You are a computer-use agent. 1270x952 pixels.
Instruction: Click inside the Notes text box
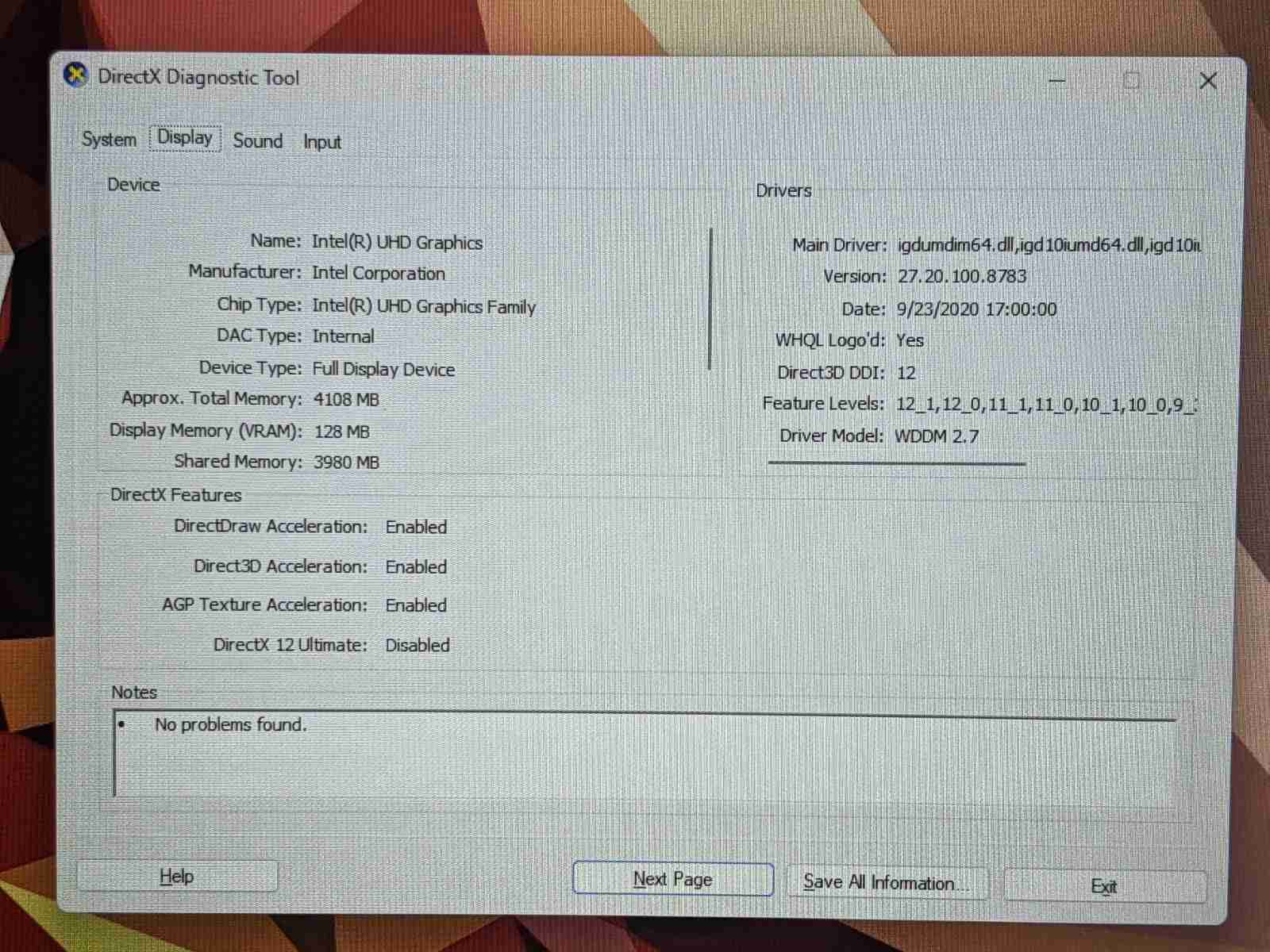point(635,758)
